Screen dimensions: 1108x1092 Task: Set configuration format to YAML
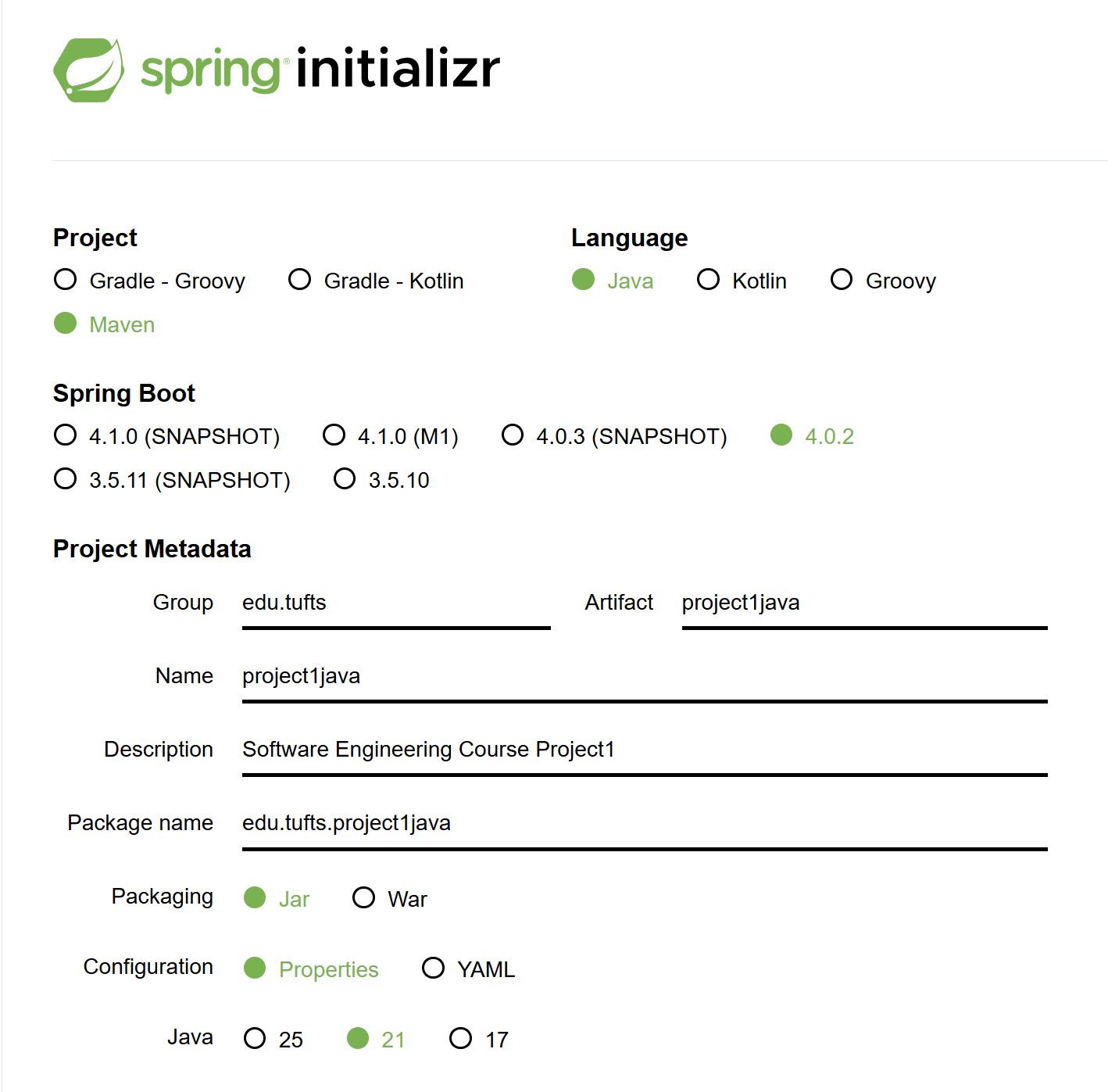(x=434, y=968)
